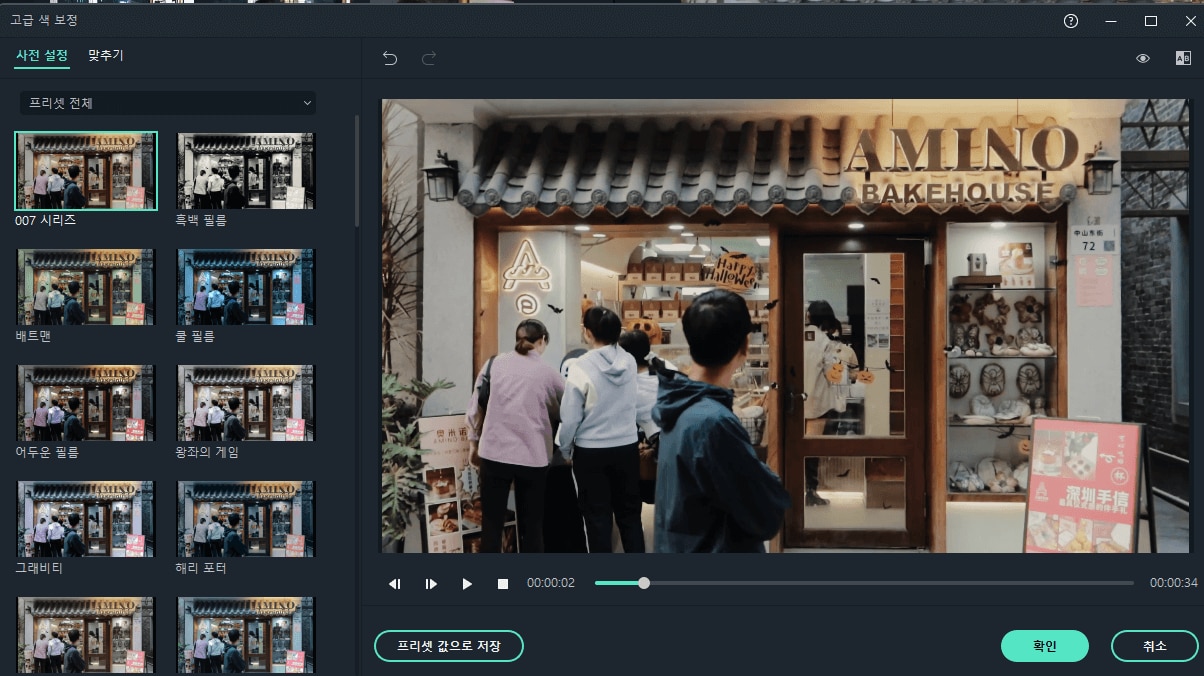
Task: Click the 고급 색 보정 window title
Action: (x=43, y=20)
